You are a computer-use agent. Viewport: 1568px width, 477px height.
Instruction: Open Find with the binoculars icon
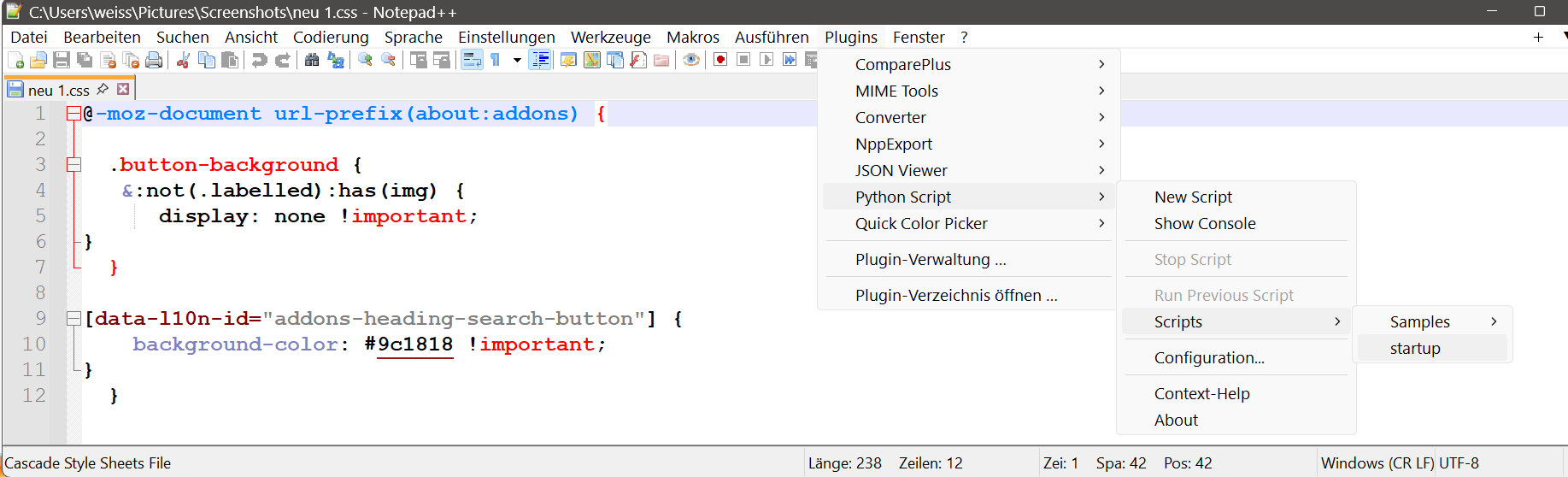312,60
